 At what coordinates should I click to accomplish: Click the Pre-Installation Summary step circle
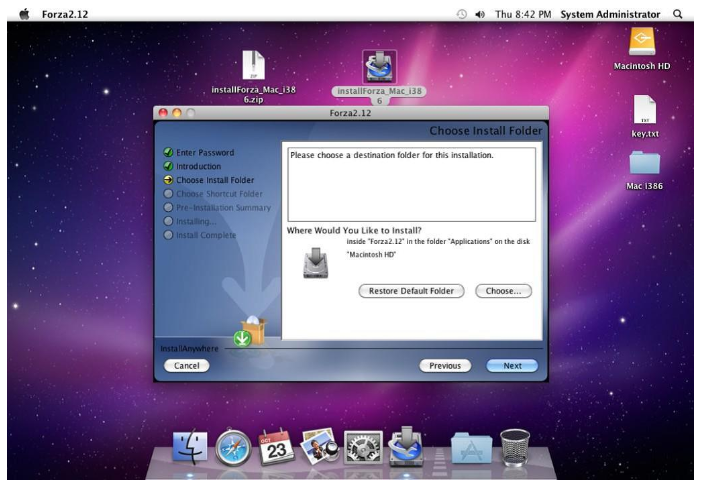click(x=168, y=207)
